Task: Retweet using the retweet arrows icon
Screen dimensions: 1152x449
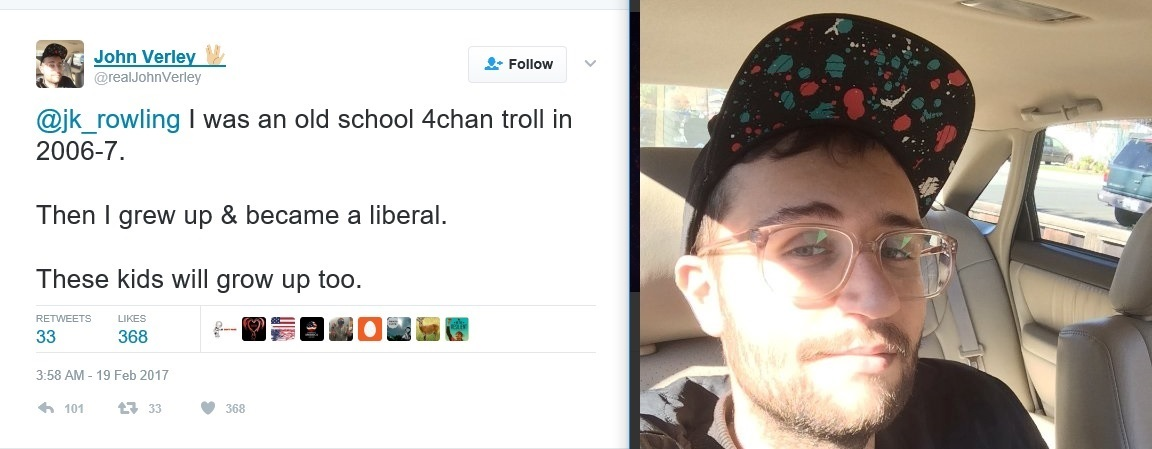Action: (129, 408)
